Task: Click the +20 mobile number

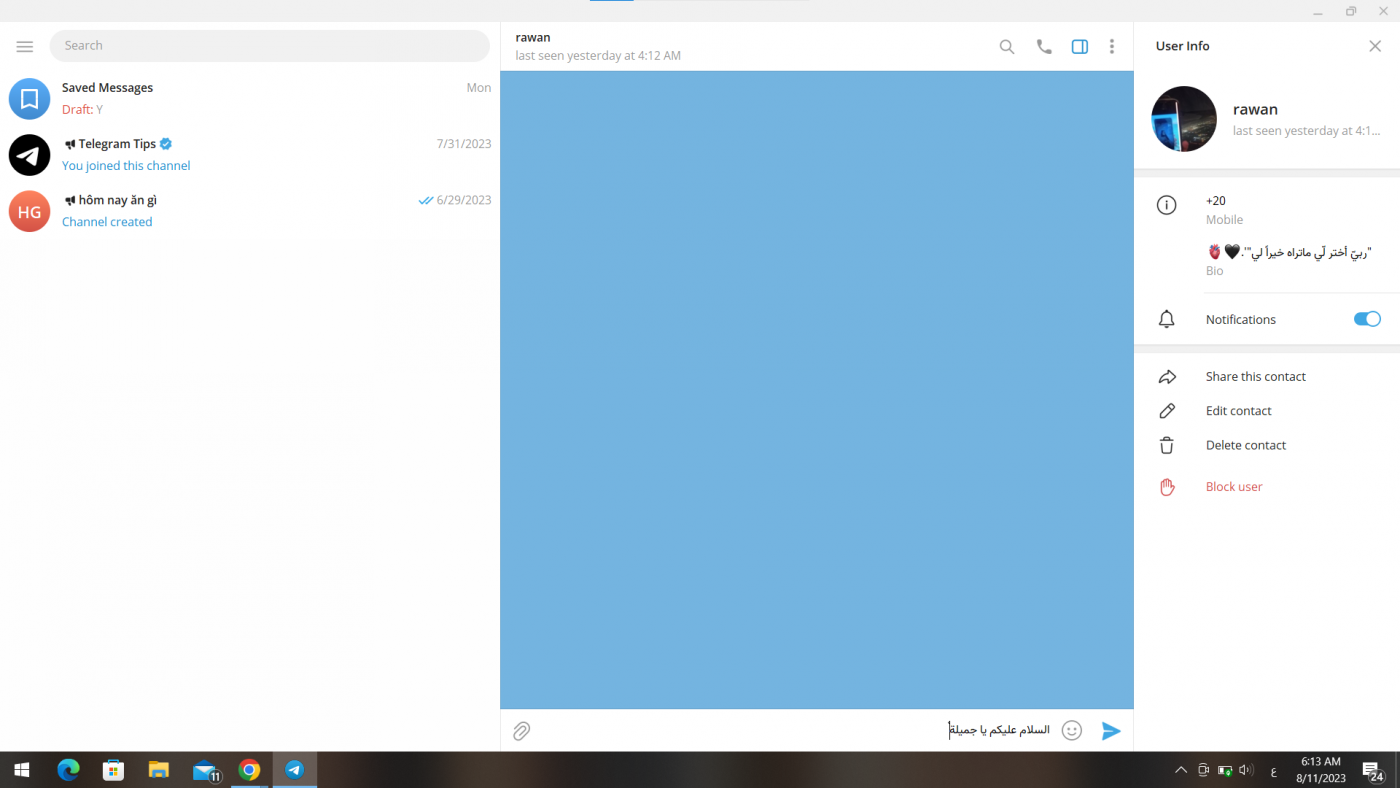Action: tap(1216, 201)
